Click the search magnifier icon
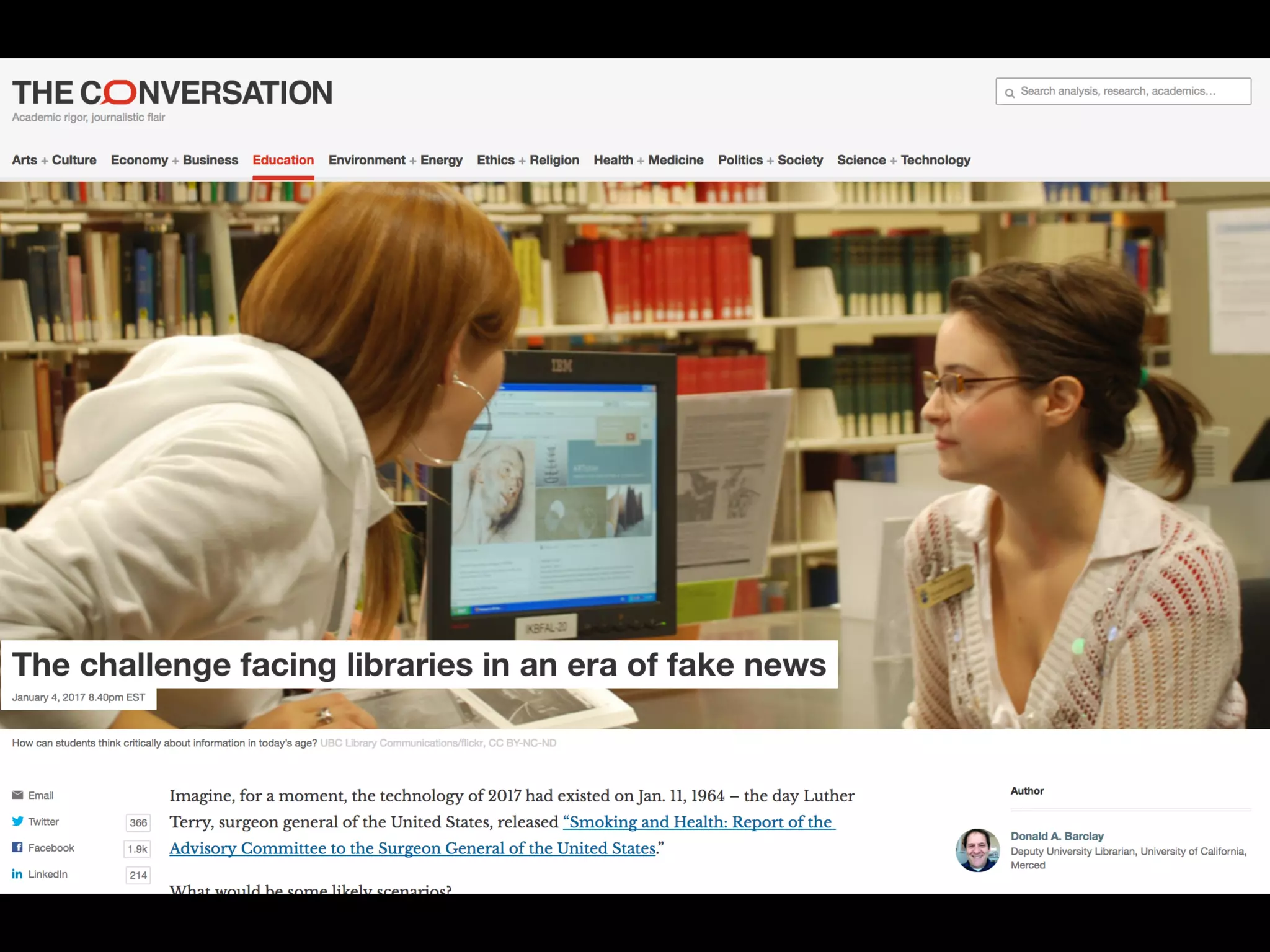The image size is (1270, 952). (x=1010, y=93)
